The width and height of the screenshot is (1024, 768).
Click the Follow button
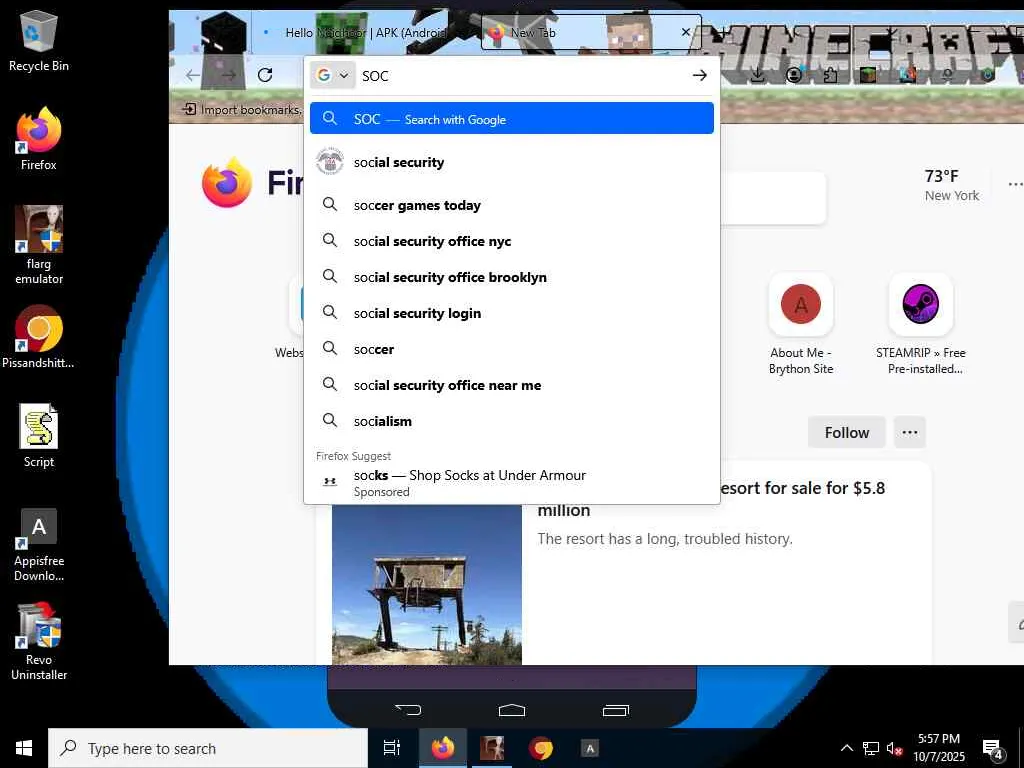tap(846, 432)
